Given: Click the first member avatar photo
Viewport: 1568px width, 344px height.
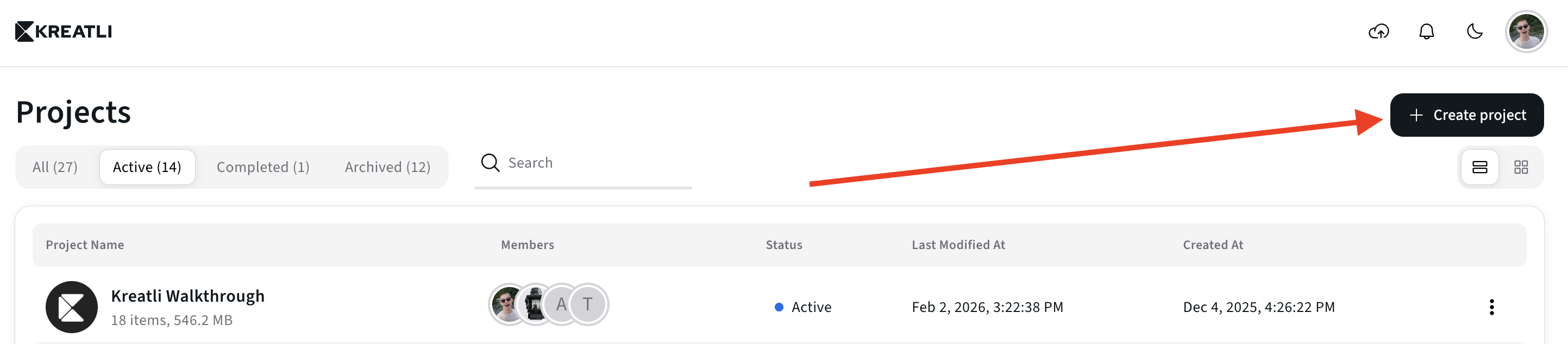Looking at the screenshot, I should coord(506,304).
